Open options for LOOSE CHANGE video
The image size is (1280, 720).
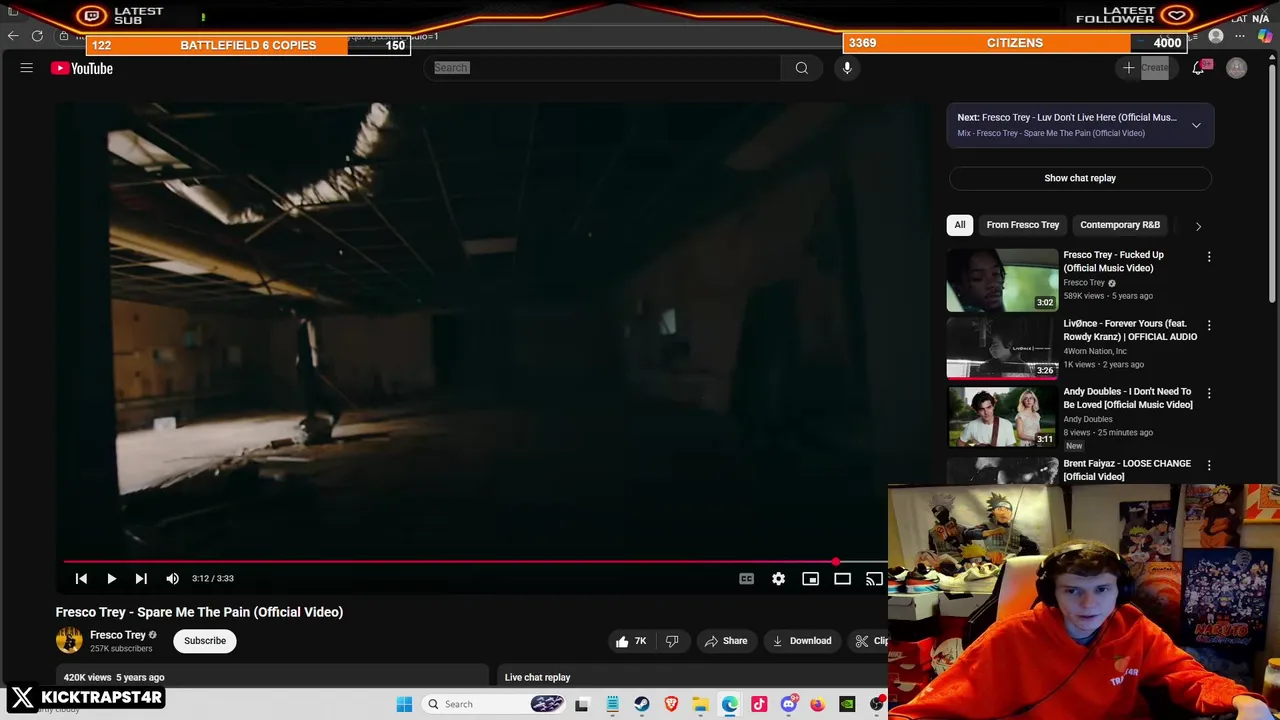pos(1209,465)
